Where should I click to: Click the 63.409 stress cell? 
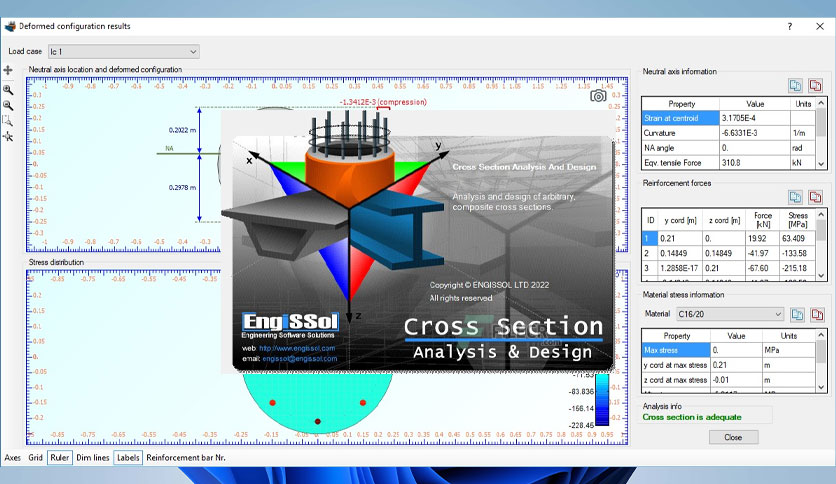click(x=798, y=238)
